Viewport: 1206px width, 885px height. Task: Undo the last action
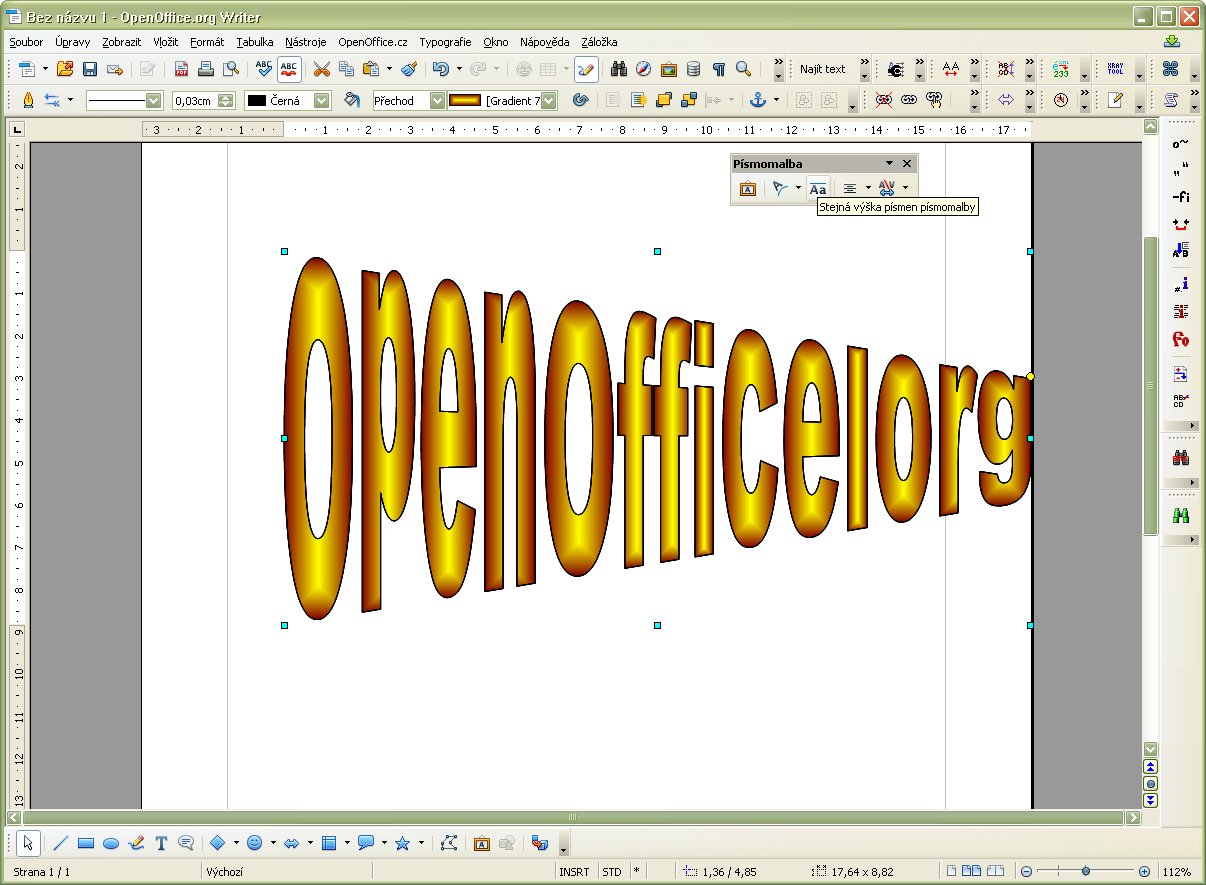[440, 69]
